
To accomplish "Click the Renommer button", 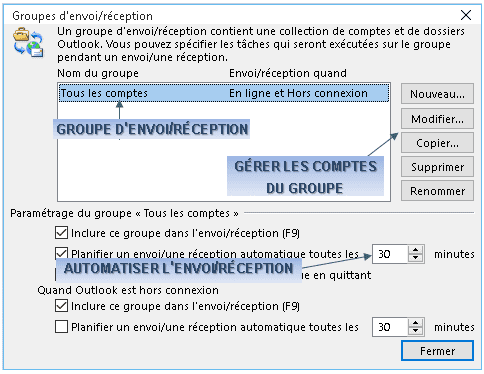I will [437, 191].
